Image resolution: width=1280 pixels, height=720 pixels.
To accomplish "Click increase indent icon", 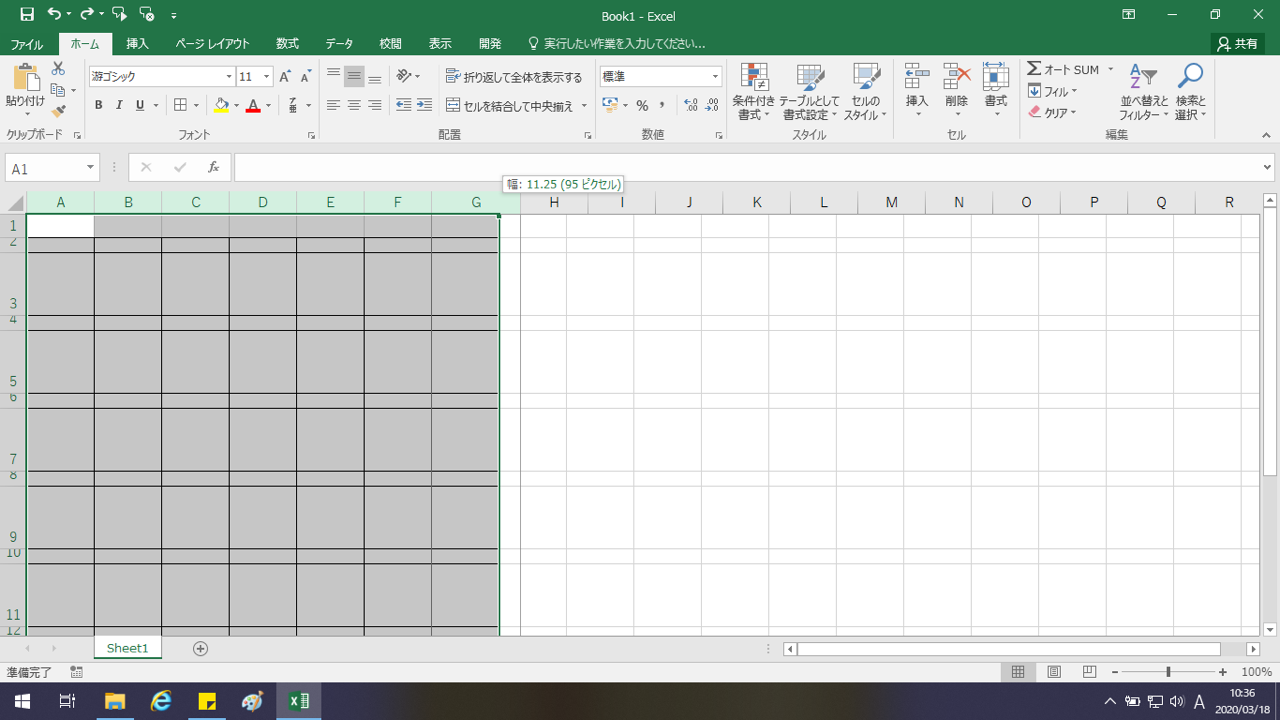I will pyautogui.click(x=424, y=105).
